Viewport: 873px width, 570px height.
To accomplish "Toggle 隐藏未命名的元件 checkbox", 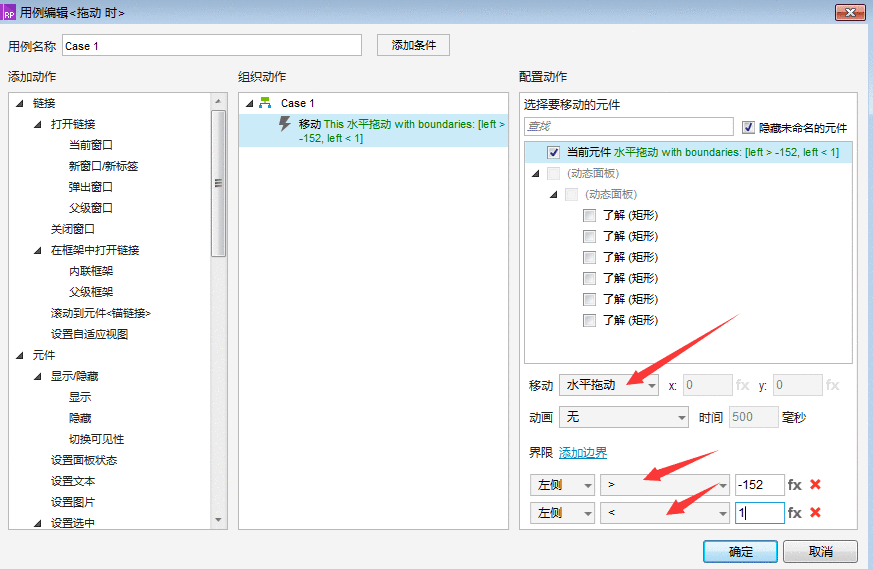I will (x=748, y=128).
